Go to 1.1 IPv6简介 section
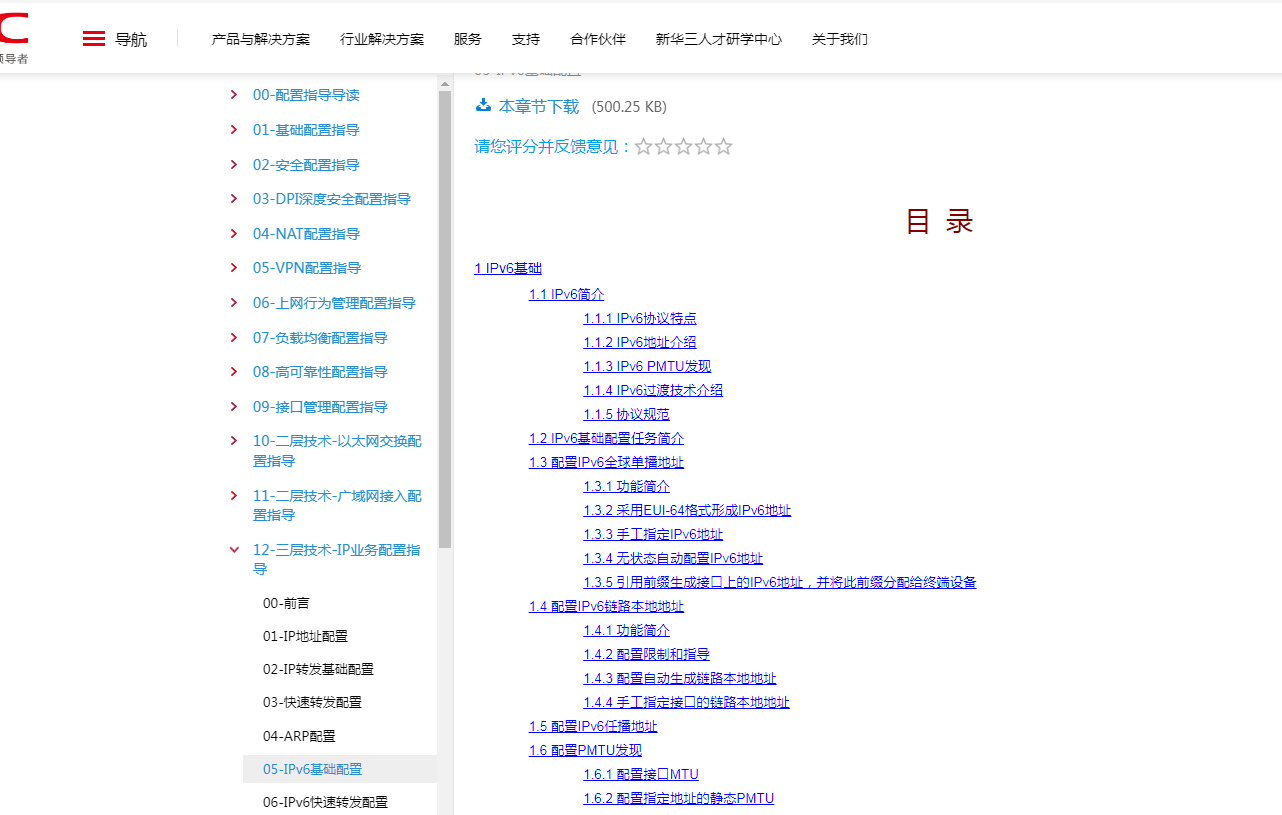 (567, 295)
